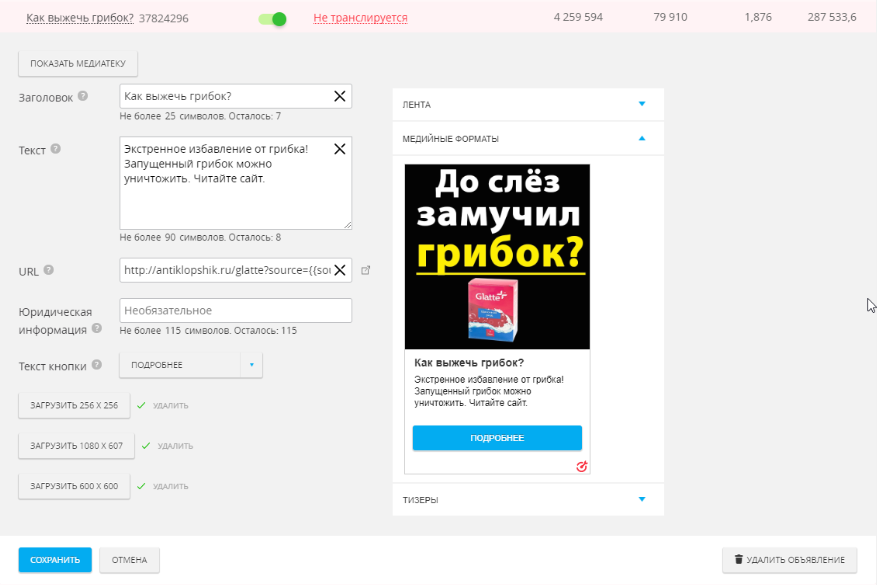
Task: Click 'Загрузить 1080 x 607' button
Action: pos(76,446)
